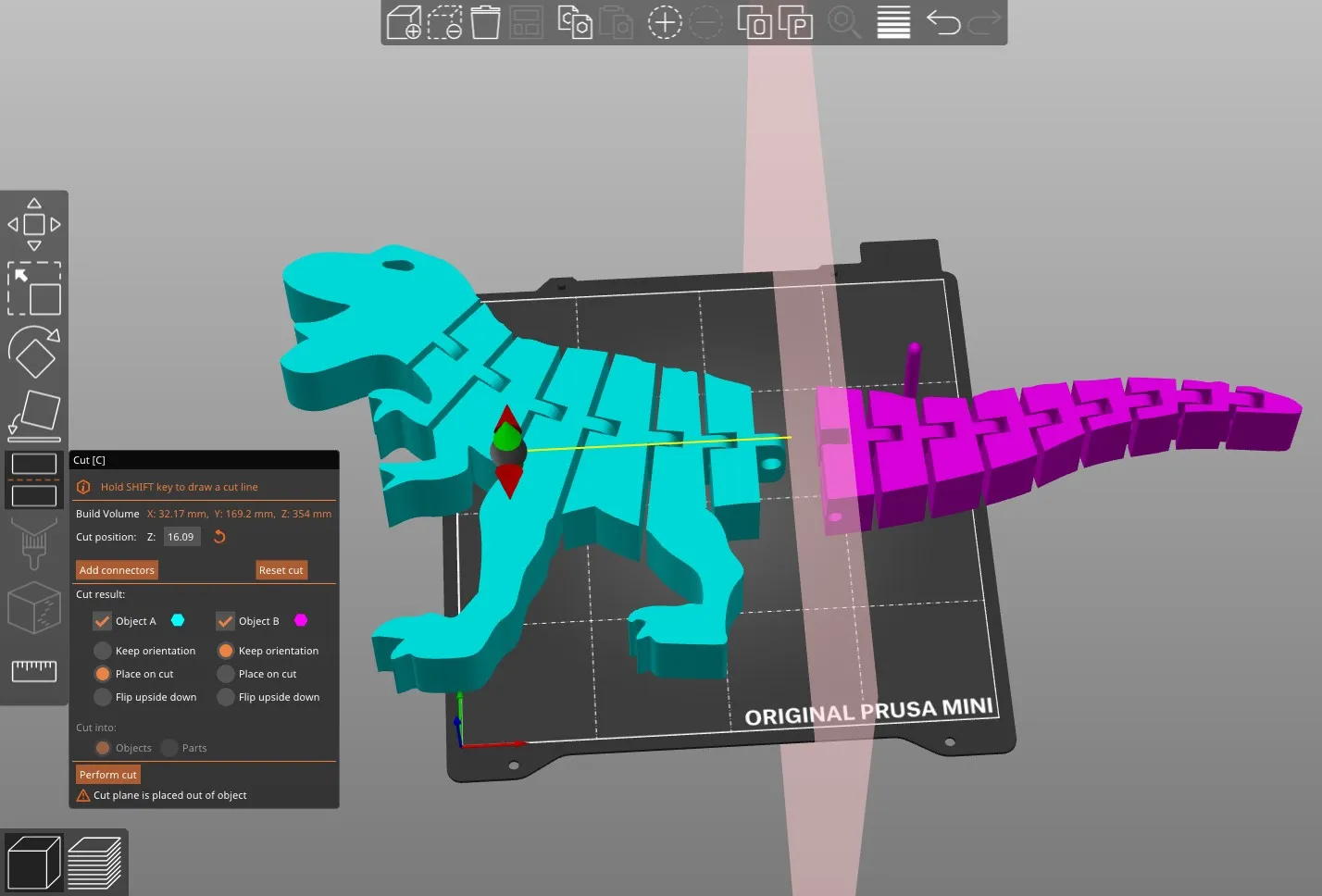Activate the Place on face tool
The width and height of the screenshot is (1322, 896).
click(34, 414)
